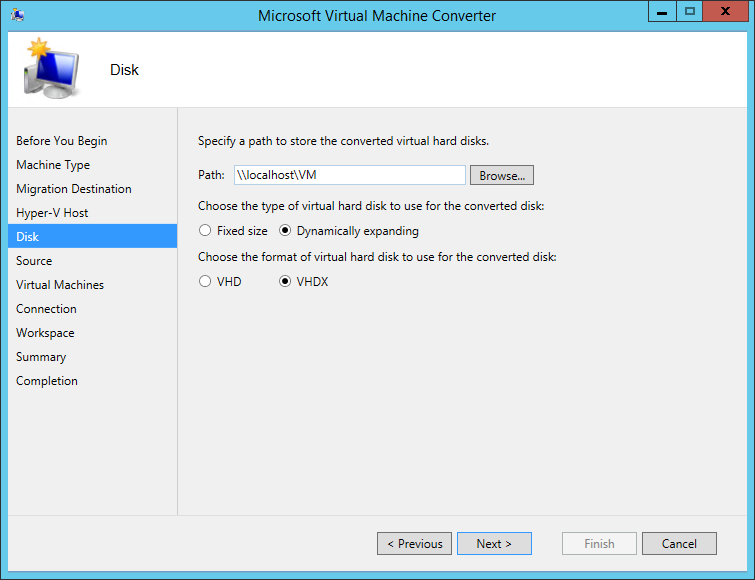Open the Virtual Machines step
The width and height of the screenshot is (755, 580).
tap(60, 284)
